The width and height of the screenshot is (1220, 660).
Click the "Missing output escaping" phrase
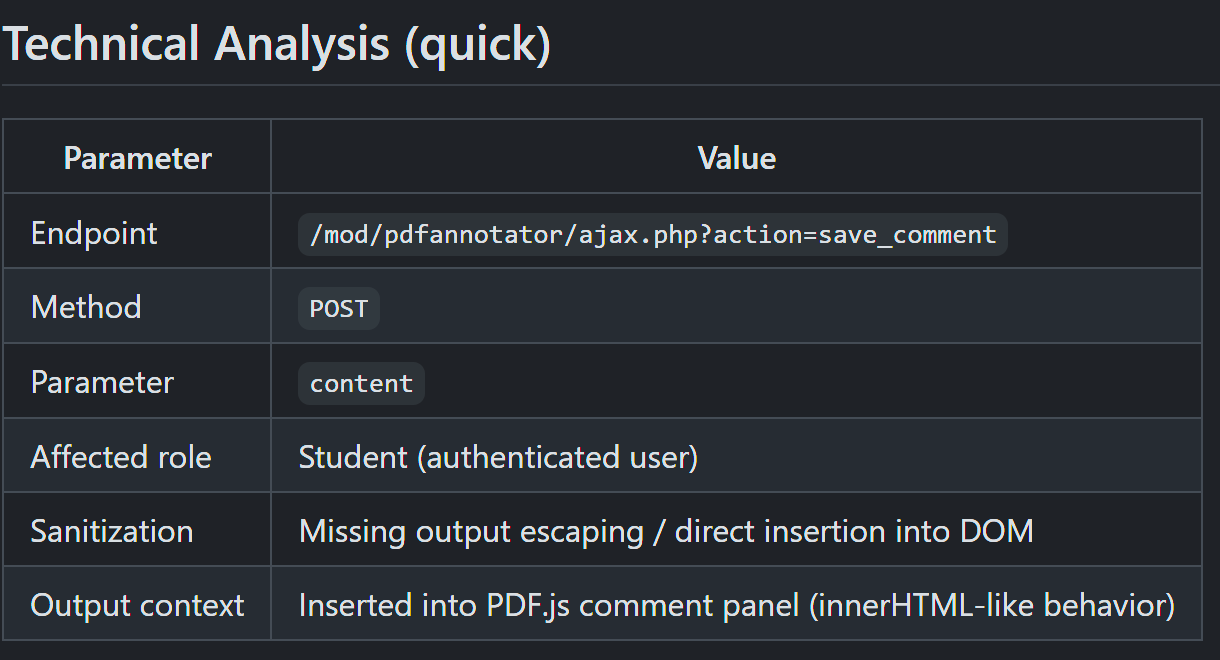471,531
